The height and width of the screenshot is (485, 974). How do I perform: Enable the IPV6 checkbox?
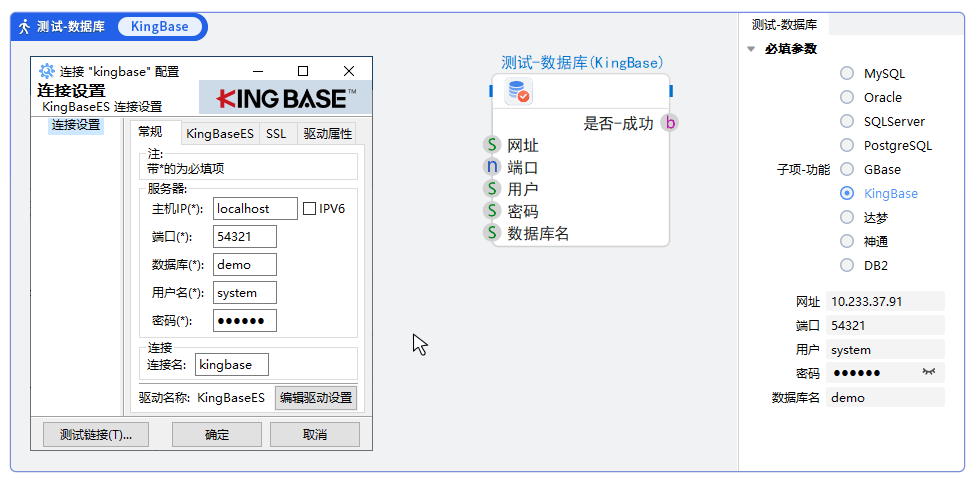[309, 209]
